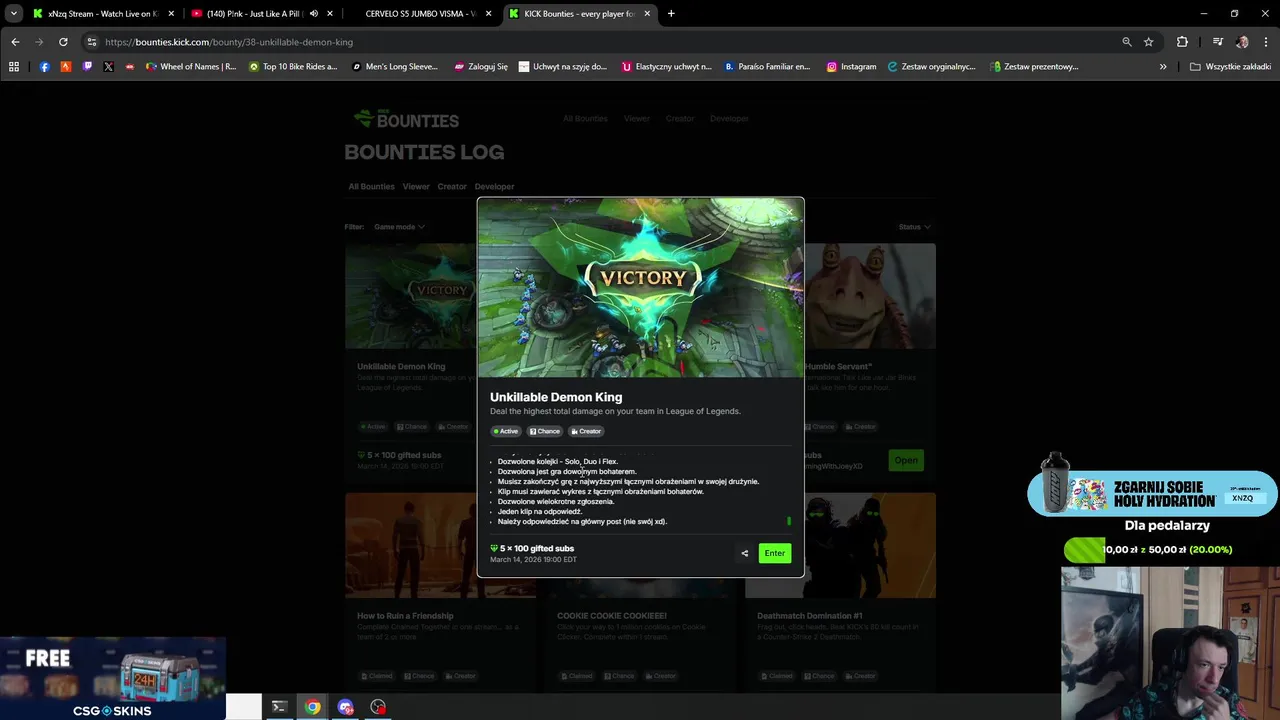The height and width of the screenshot is (720, 1280).
Task: Open the Twitch bookmark icon
Action: tap(87, 67)
